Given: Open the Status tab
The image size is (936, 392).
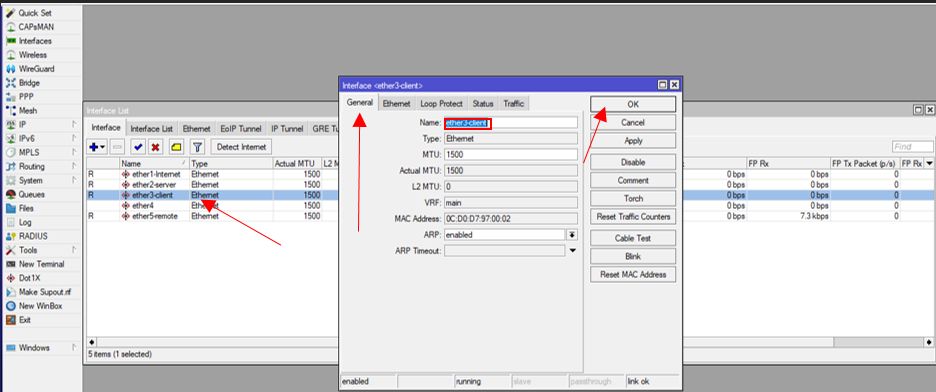Looking at the screenshot, I should [x=483, y=104].
